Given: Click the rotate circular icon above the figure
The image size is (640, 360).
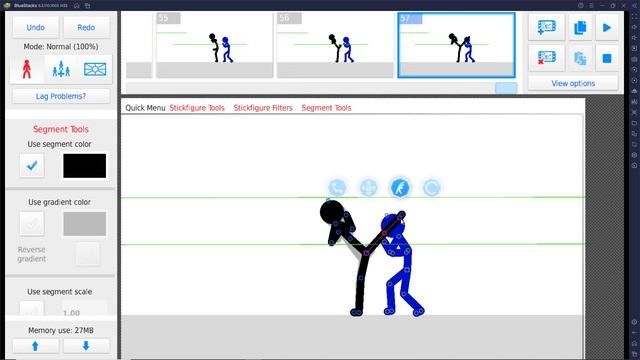Looking at the screenshot, I should click(x=431, y=188).
